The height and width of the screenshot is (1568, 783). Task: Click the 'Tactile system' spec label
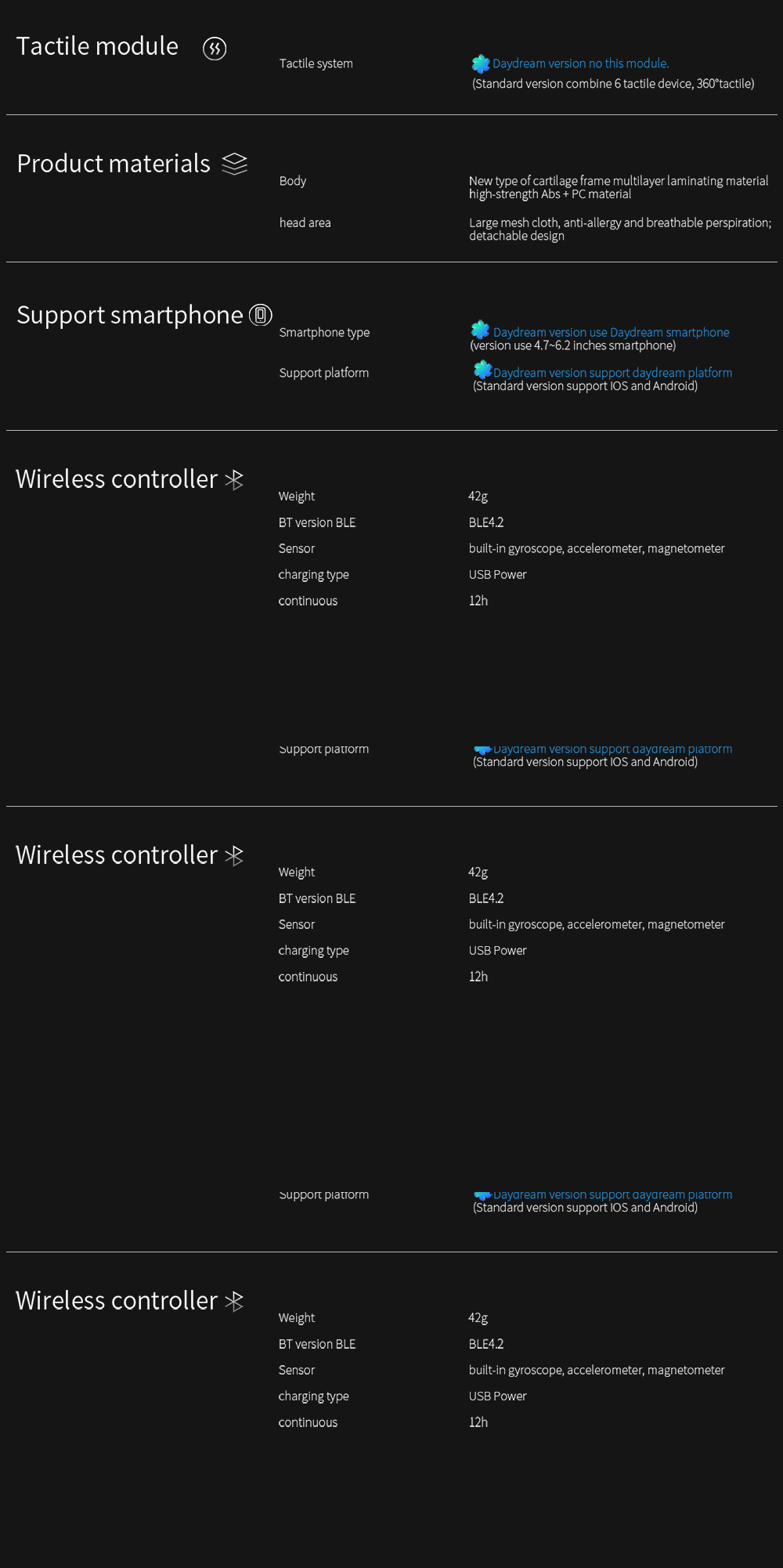pyautogui.click(x=316, y=63)
